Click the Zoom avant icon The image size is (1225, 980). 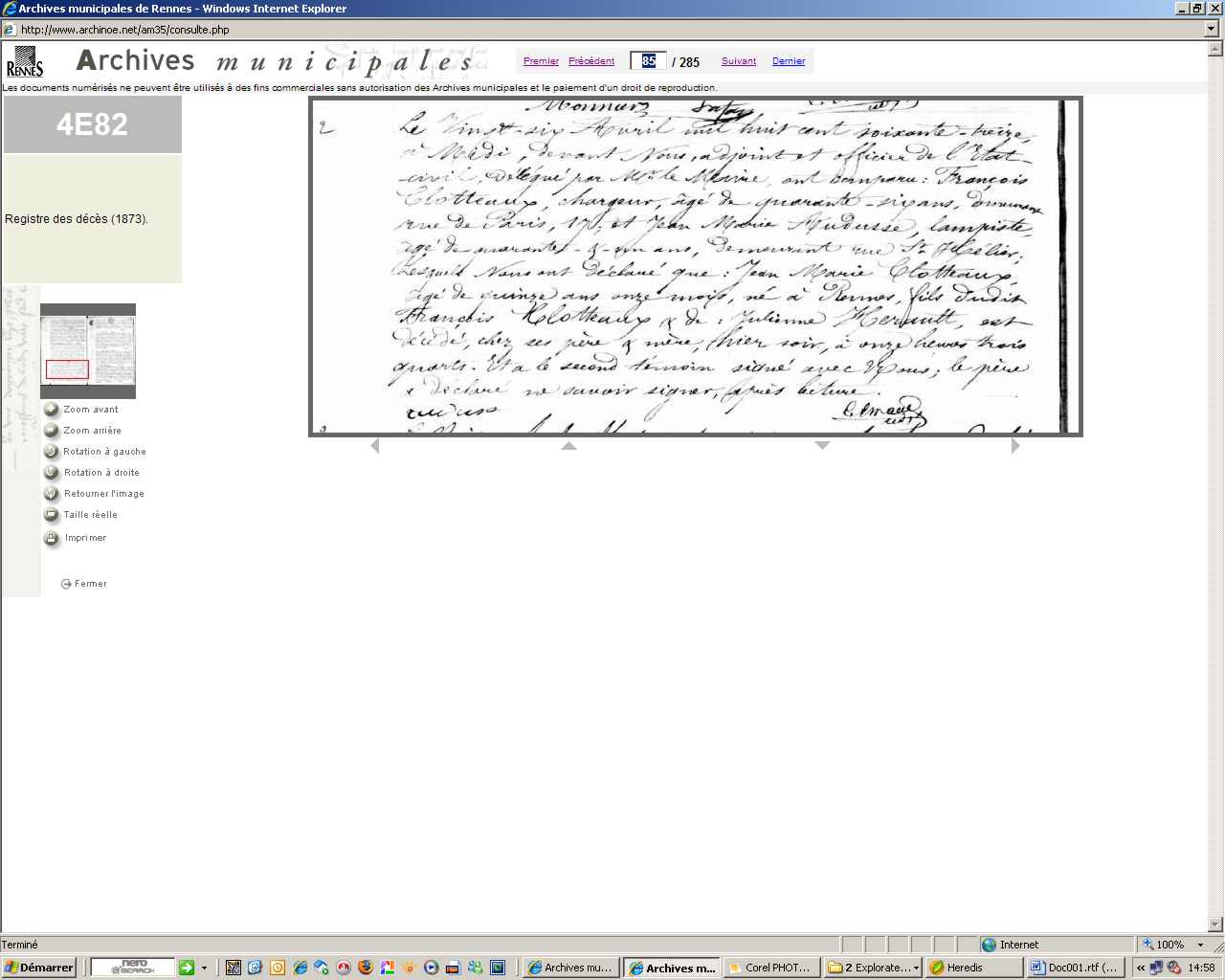52,410
